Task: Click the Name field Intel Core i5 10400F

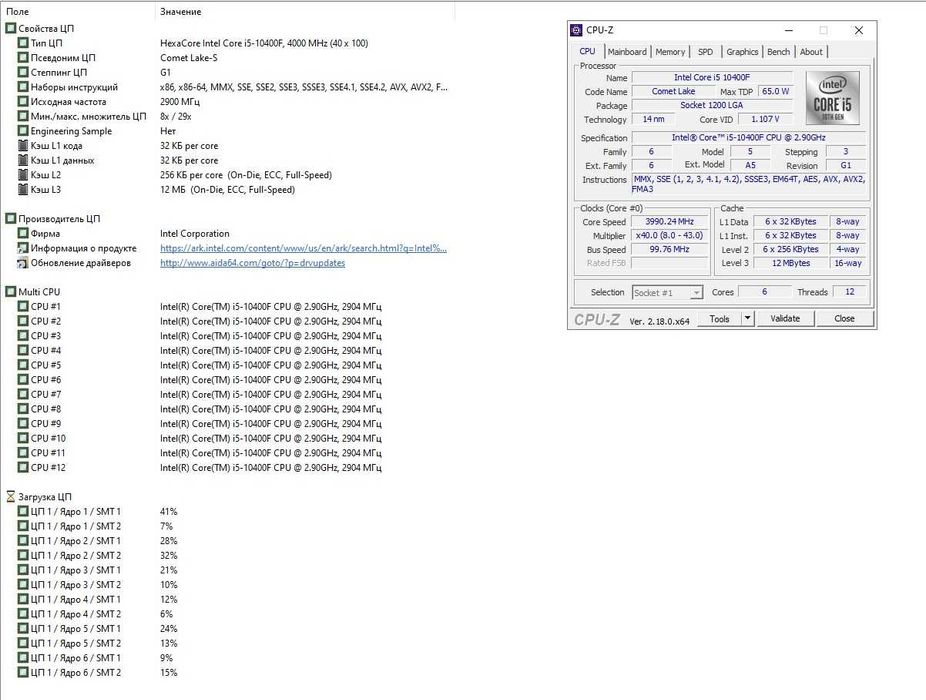Action: (712, 77)
